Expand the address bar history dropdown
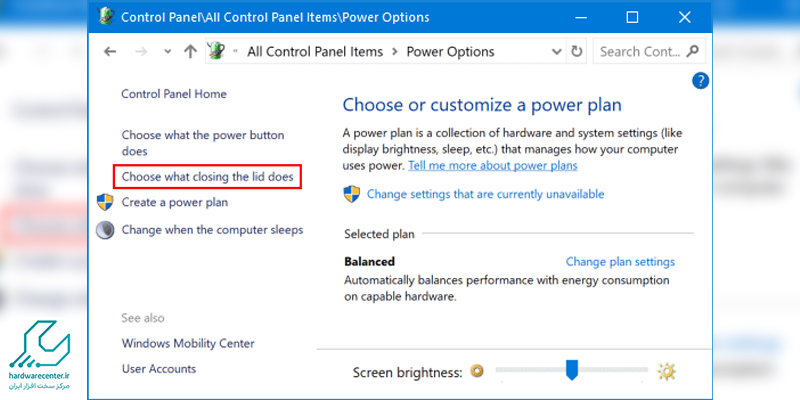The width and height of the screenshot is (800, 400). 556,51
